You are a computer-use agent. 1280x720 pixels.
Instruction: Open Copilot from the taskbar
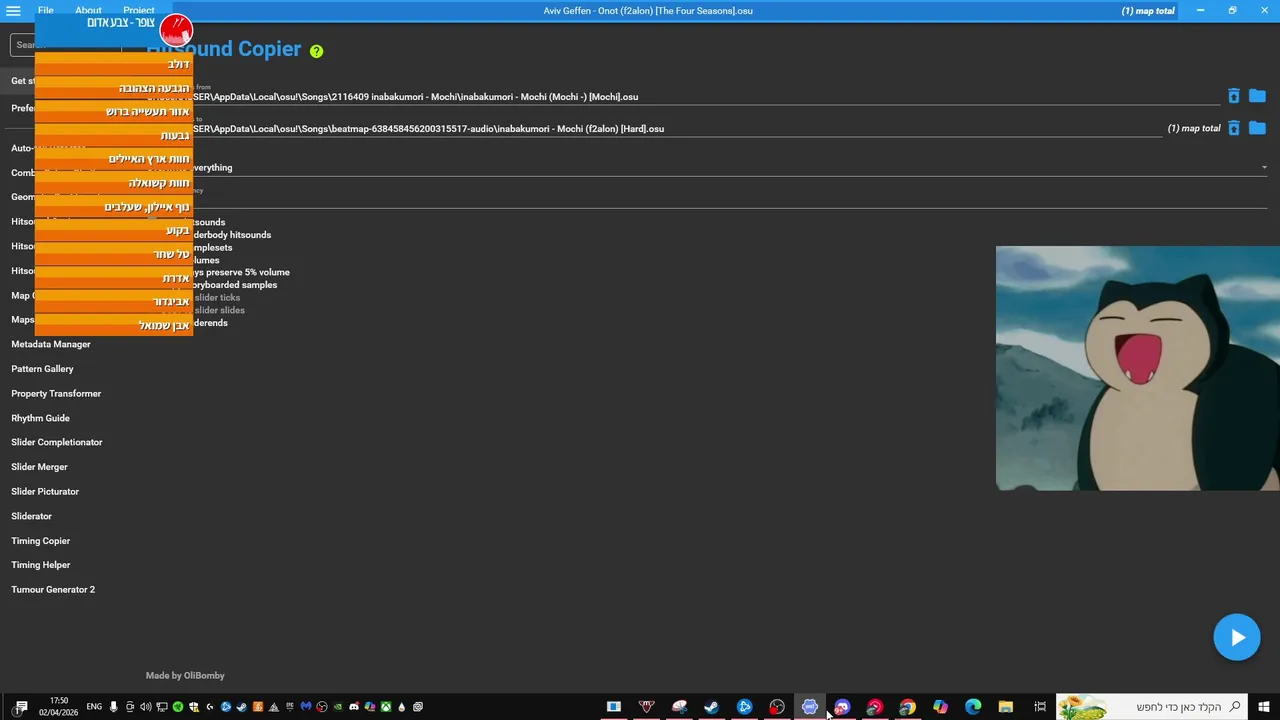tap(940, 707)
